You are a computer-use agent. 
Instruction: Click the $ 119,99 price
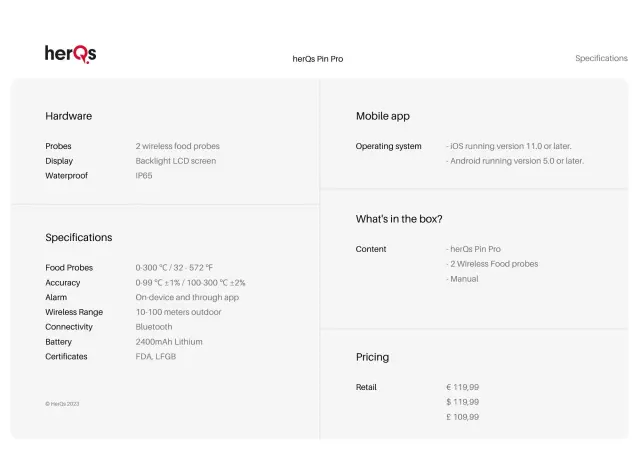click(463, 402)
